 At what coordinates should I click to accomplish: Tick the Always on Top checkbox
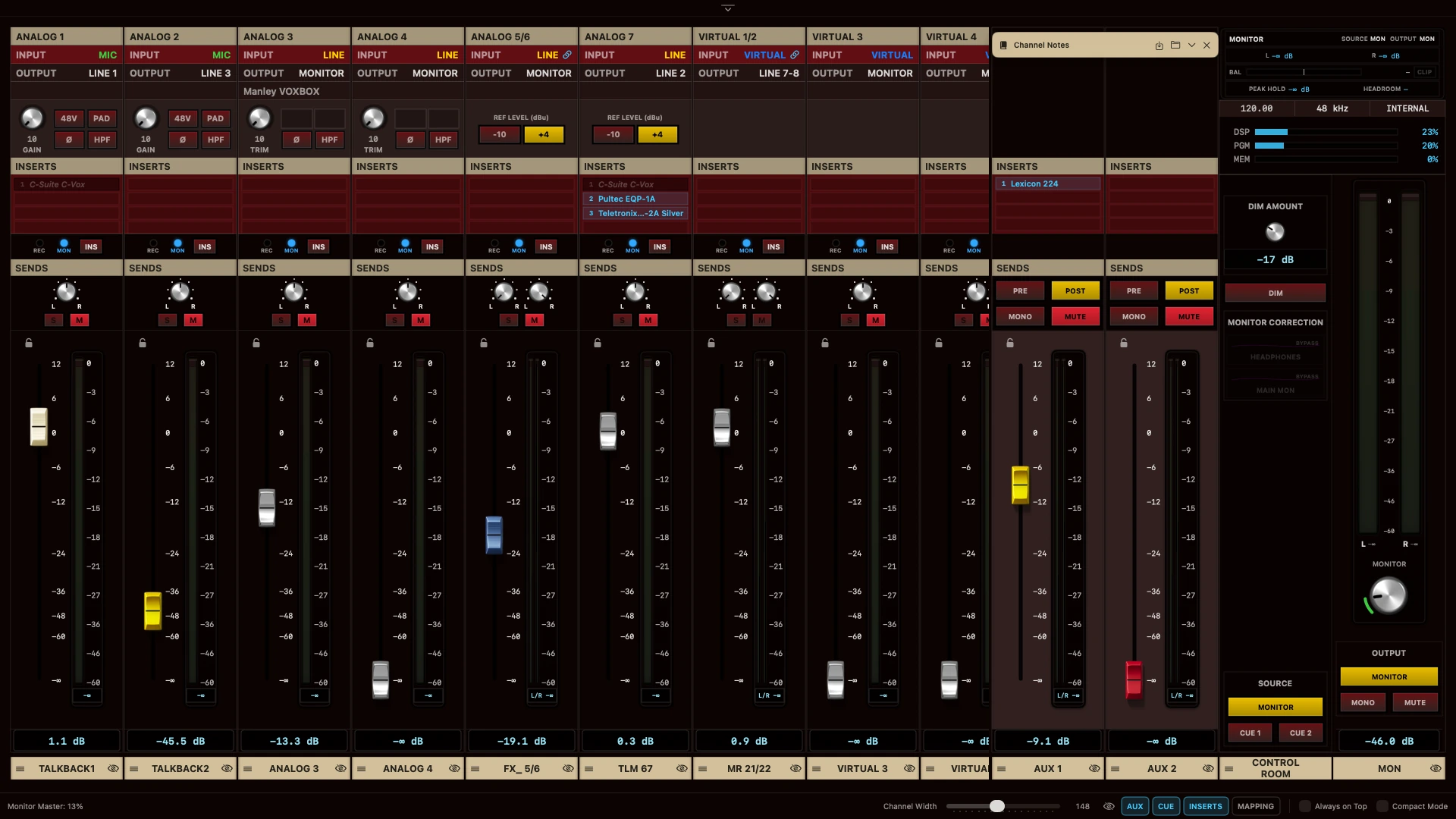pyautogui.click(x=1305, y=806)
